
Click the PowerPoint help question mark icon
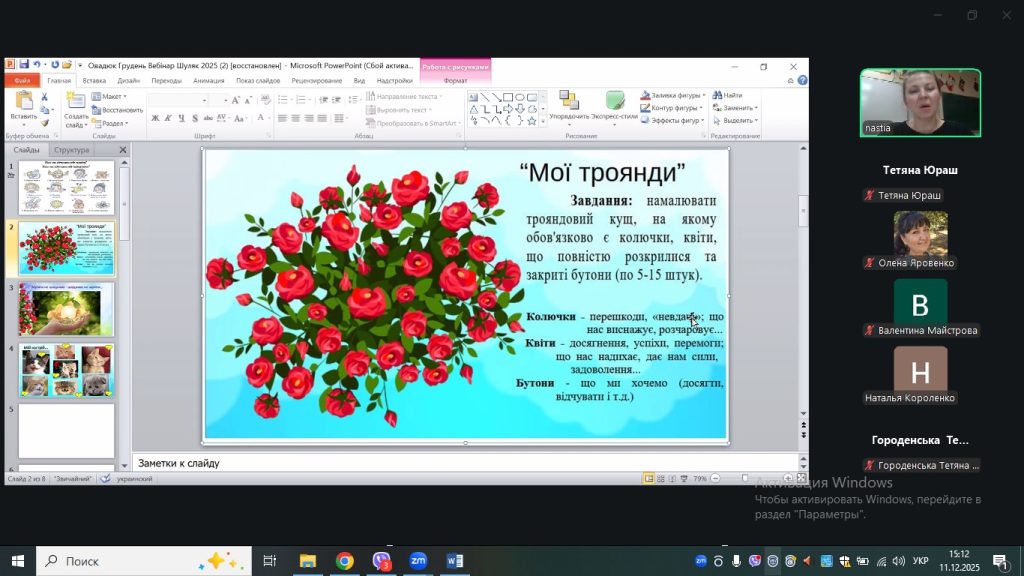coord(800,80)
